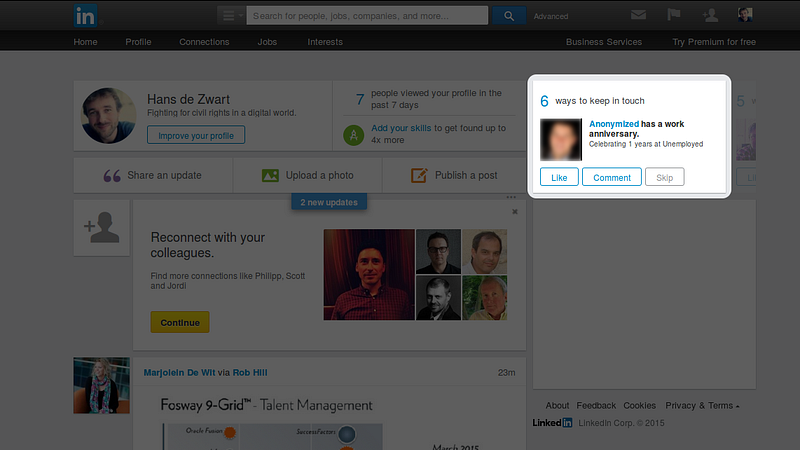This screenshot has width=800, height=450.
Task: Click the magnifier search button
Action: tap(509, 16)
